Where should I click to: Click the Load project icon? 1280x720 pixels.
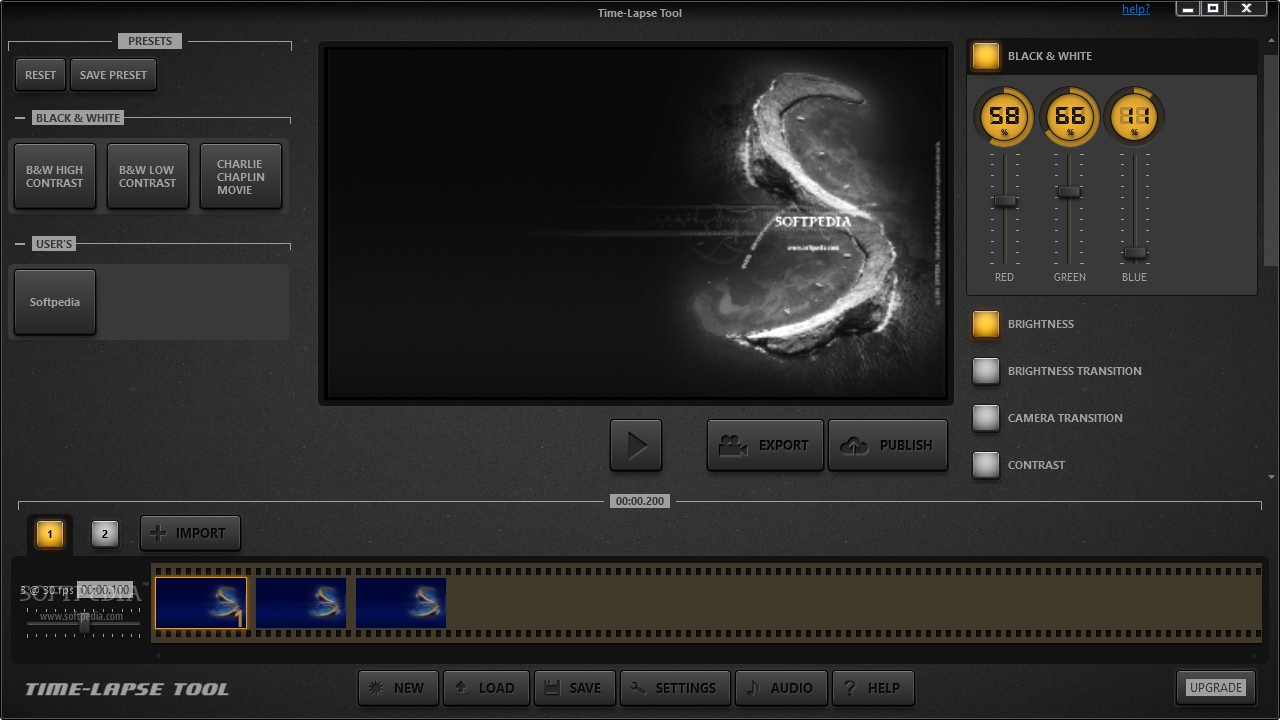(462, 688)
